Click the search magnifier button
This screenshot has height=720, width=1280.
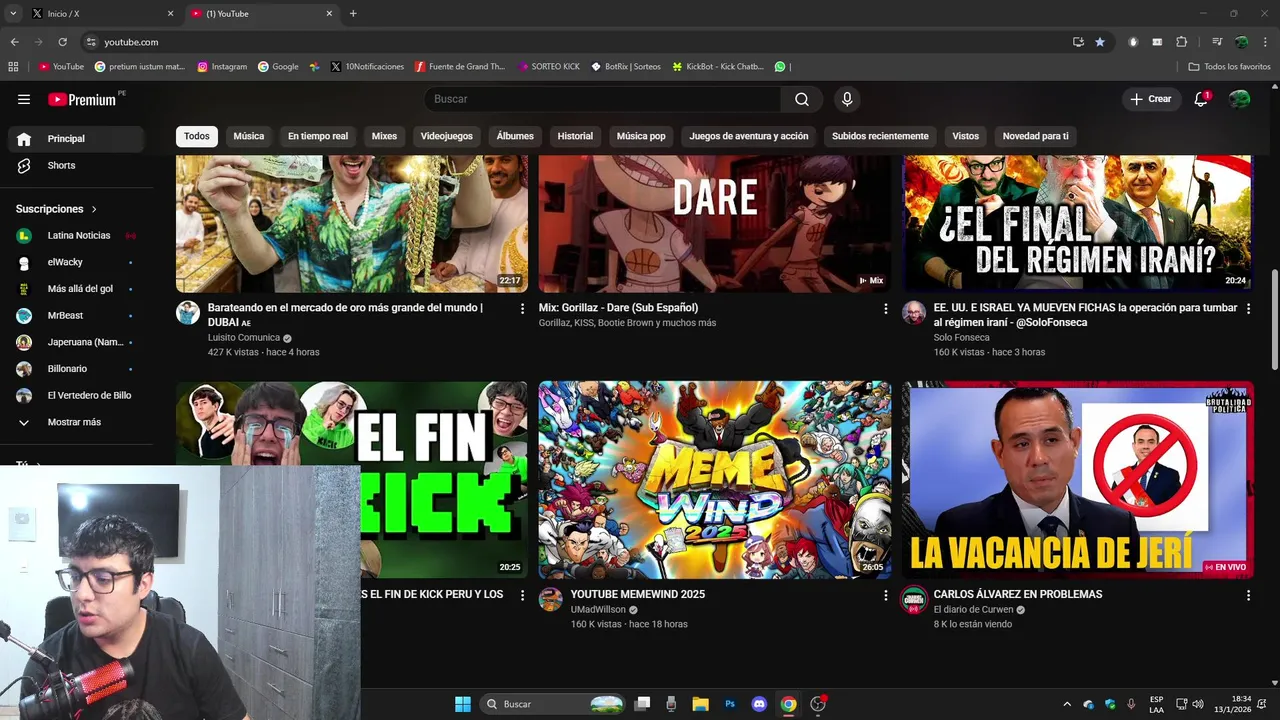click(x=802, y=99)
